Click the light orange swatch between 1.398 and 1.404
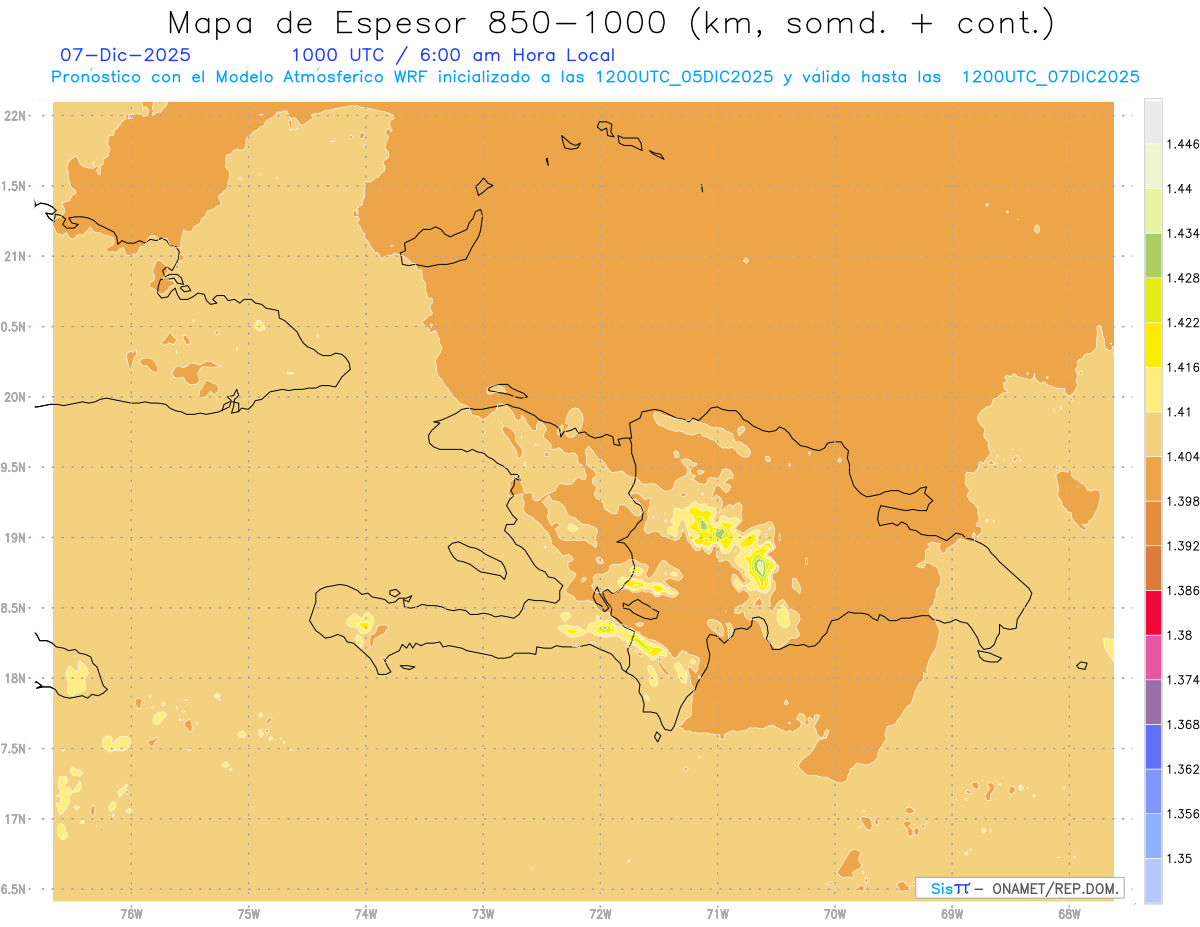Image resolution: width=1200 pixels, height=927 pixels. tap(1153, 478)
